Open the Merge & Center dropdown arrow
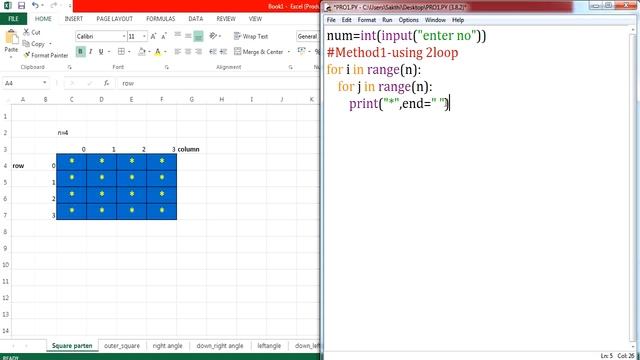 [x=289, y=52]
